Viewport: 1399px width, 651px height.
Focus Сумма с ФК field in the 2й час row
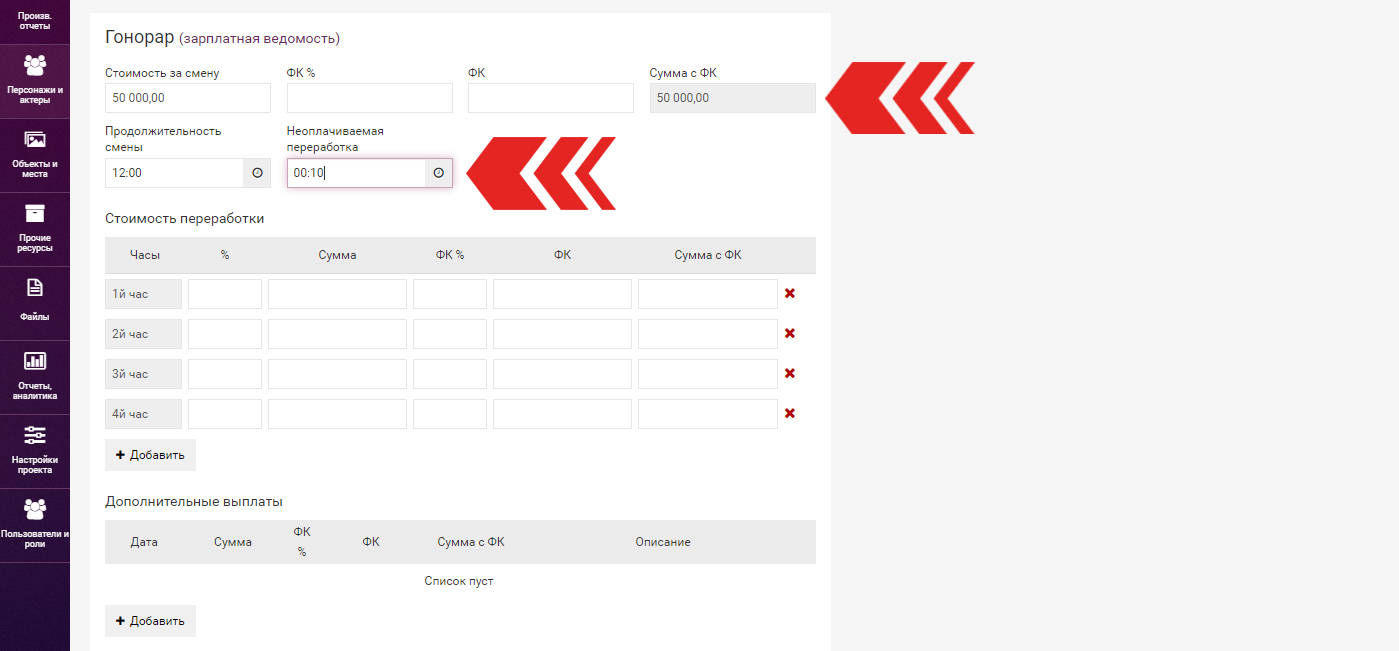point(708,334)
